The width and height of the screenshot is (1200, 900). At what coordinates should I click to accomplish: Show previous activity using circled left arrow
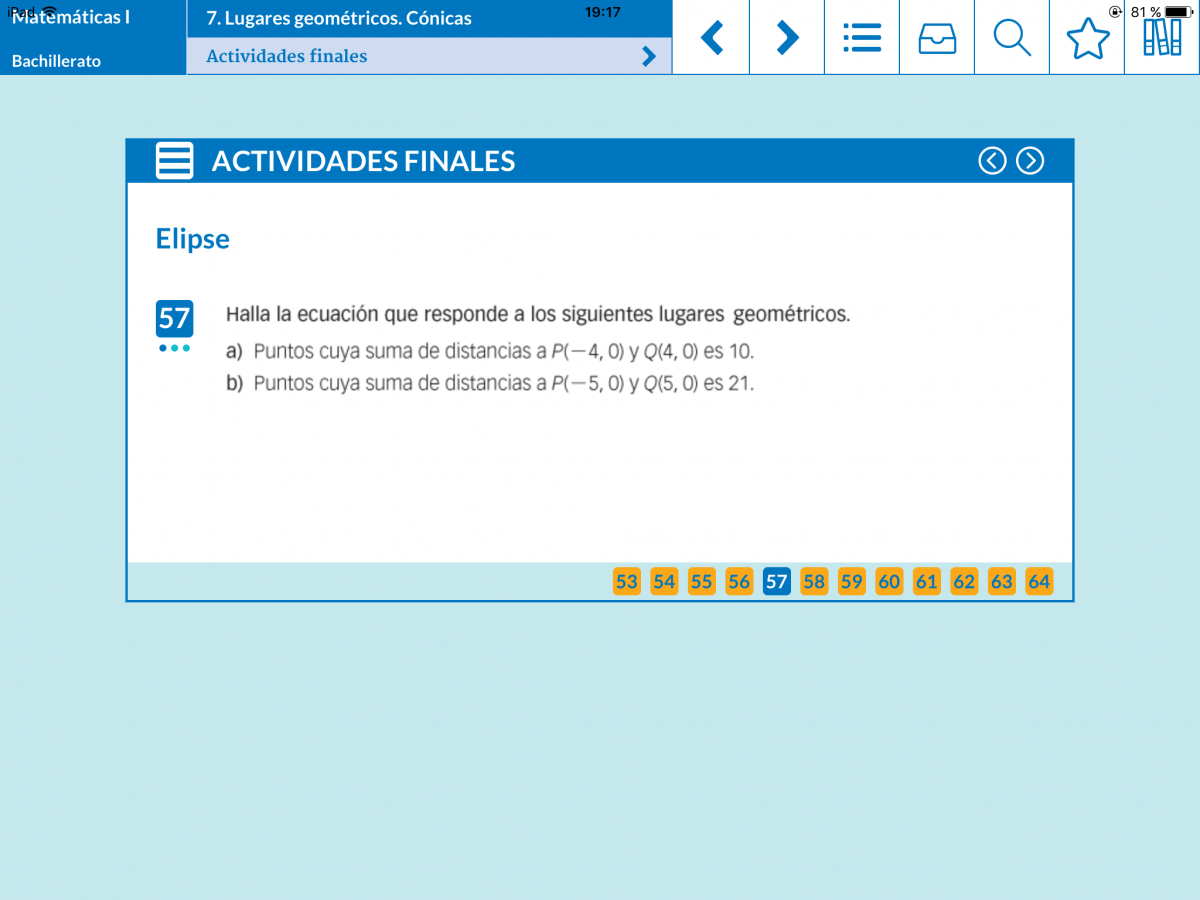coord(992,161)
